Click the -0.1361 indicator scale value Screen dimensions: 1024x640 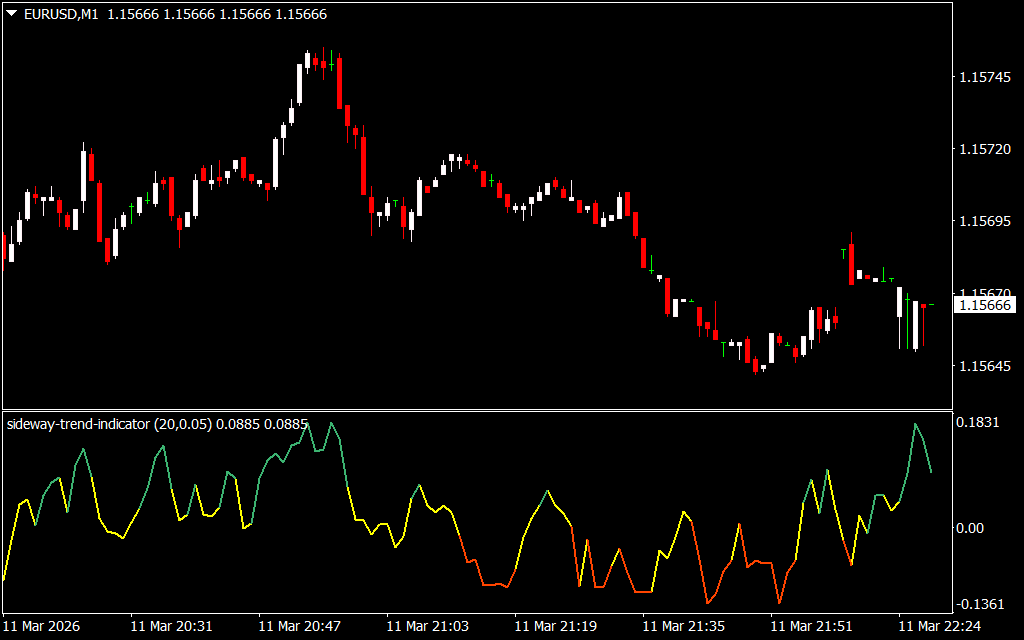pos(980,604)
